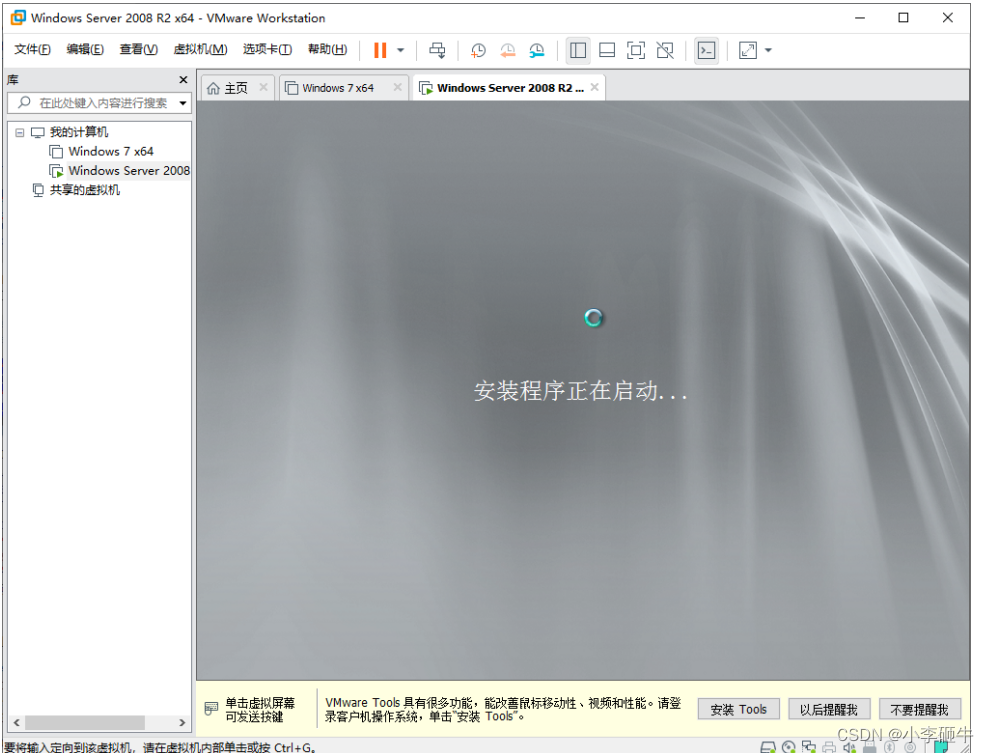Image resolution: width=989 pixels, height=753 pixels.
Task: Toggle the library sidebar view icon
Action: click(578, 50)
